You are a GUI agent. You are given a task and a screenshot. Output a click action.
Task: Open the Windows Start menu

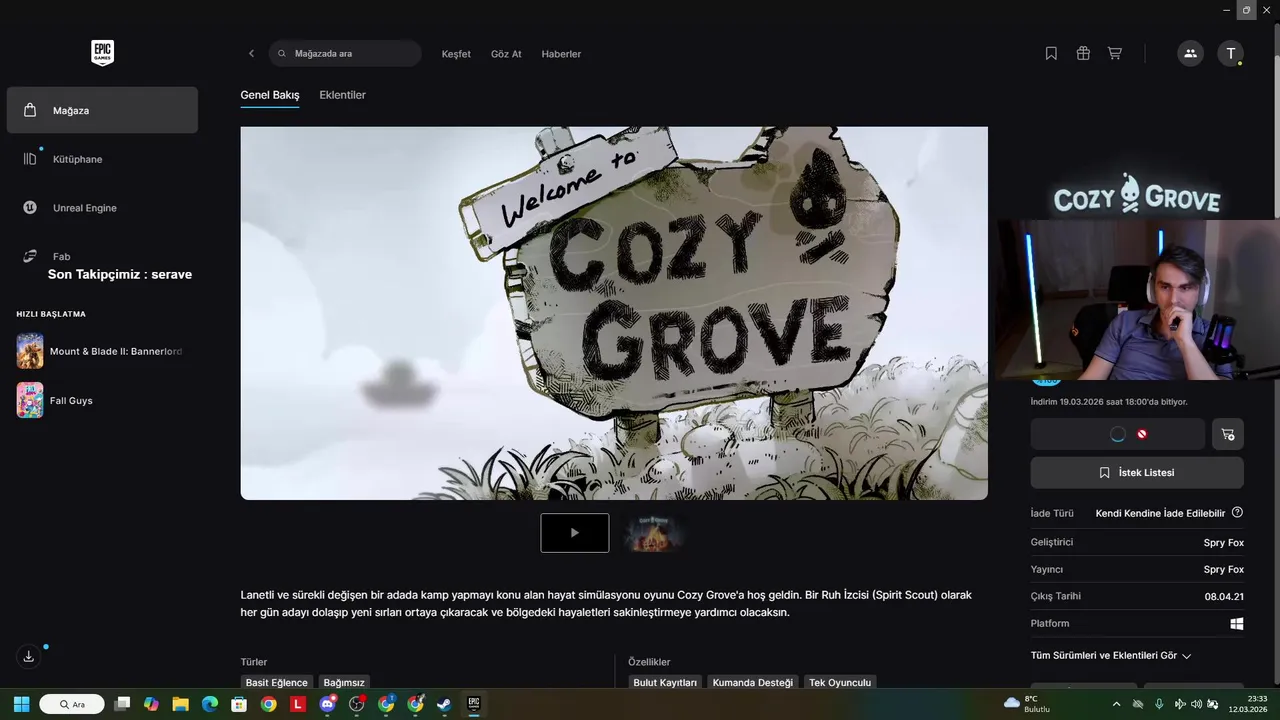point(21,704)
